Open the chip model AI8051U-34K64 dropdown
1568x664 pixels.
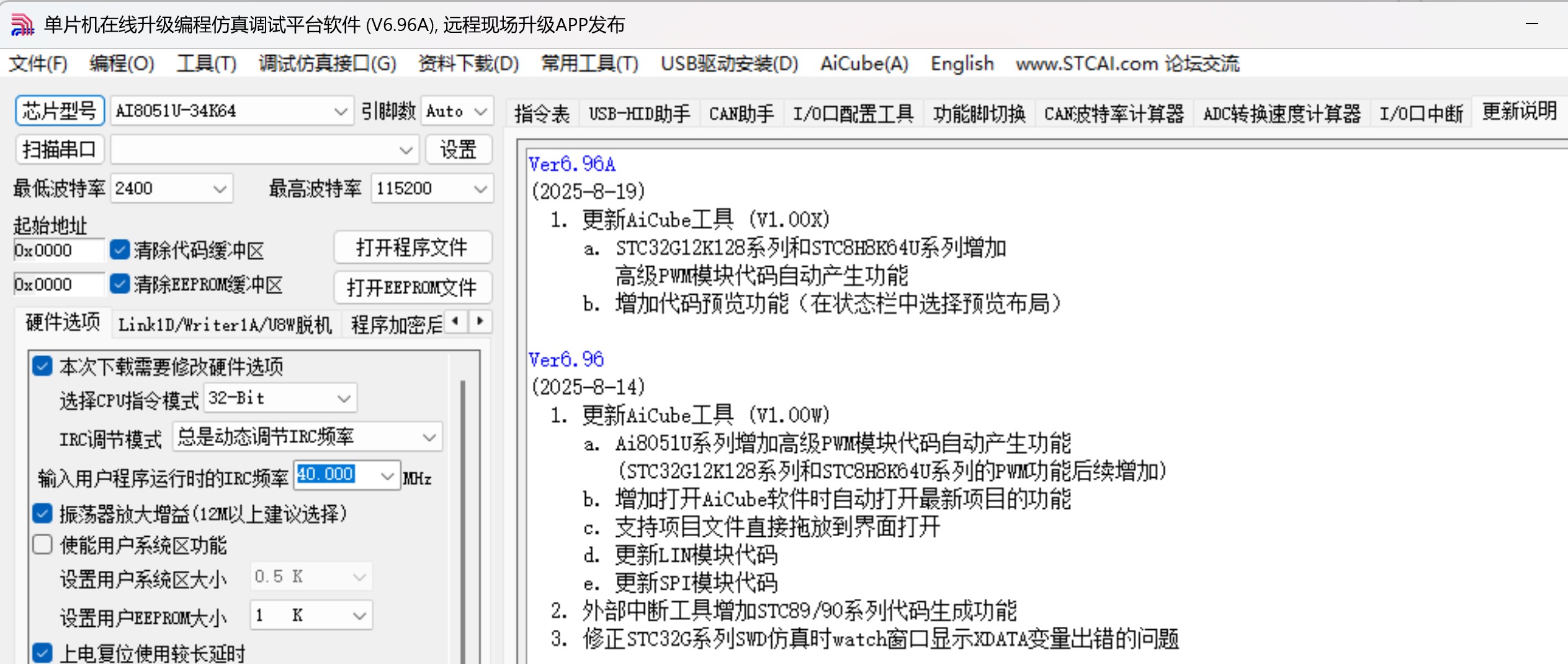pyautogui.click(x=232, y=111)
